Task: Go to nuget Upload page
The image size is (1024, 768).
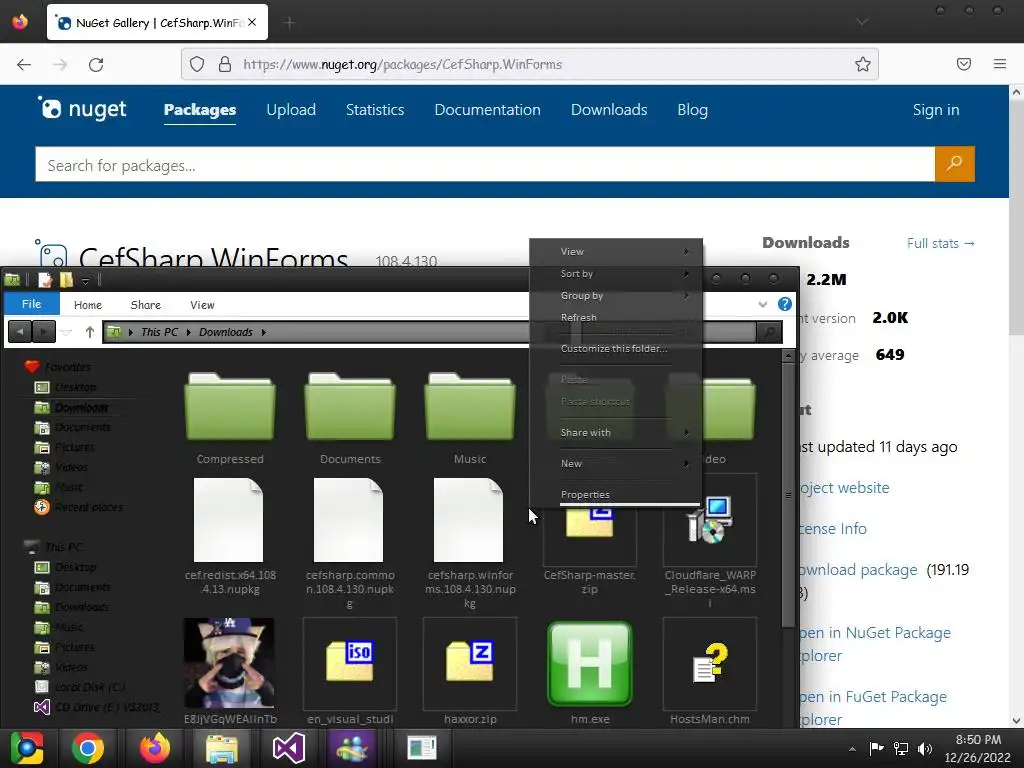Action: (x=291, y=109)
